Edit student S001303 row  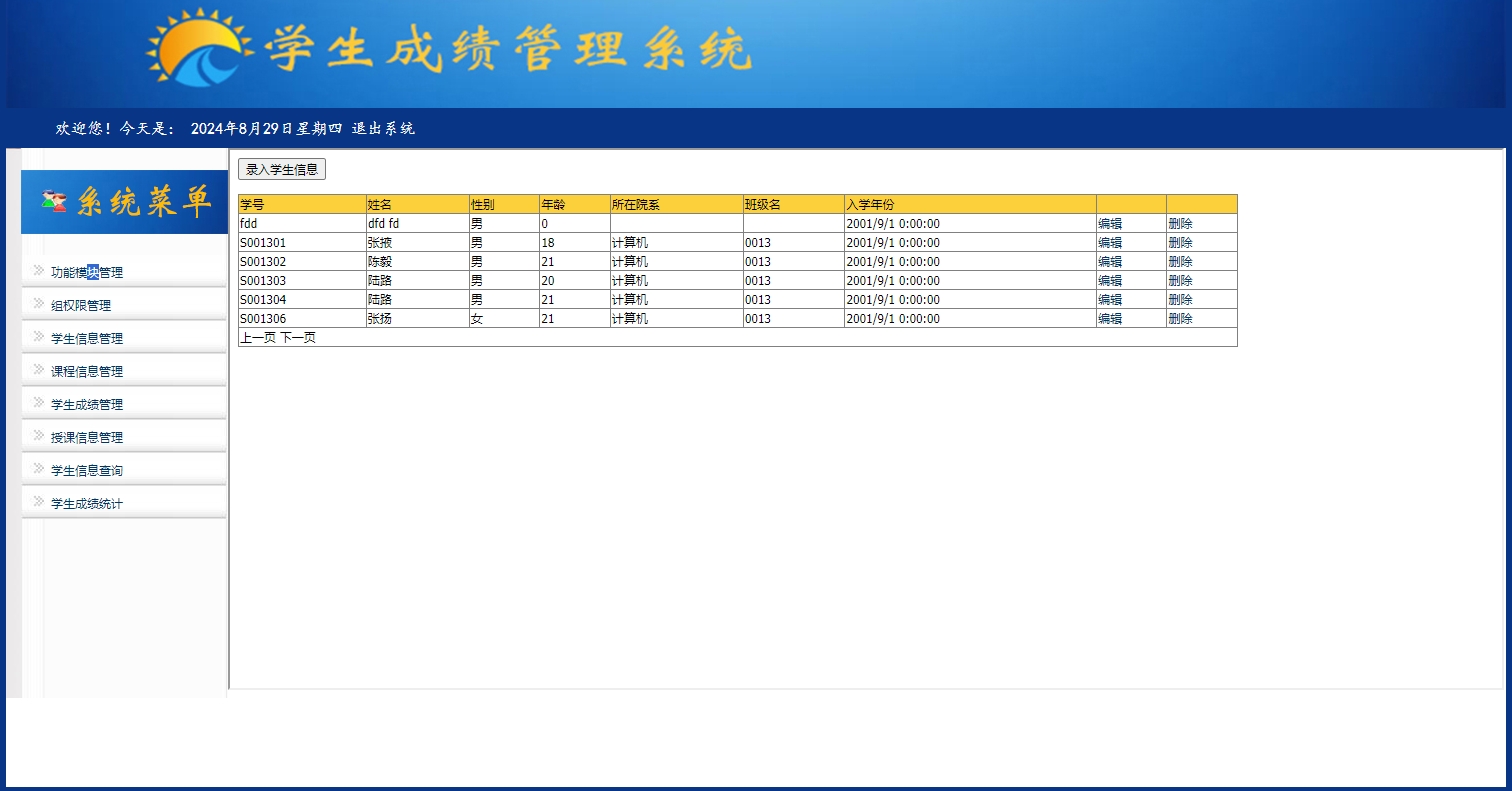tap(1110, 280)
